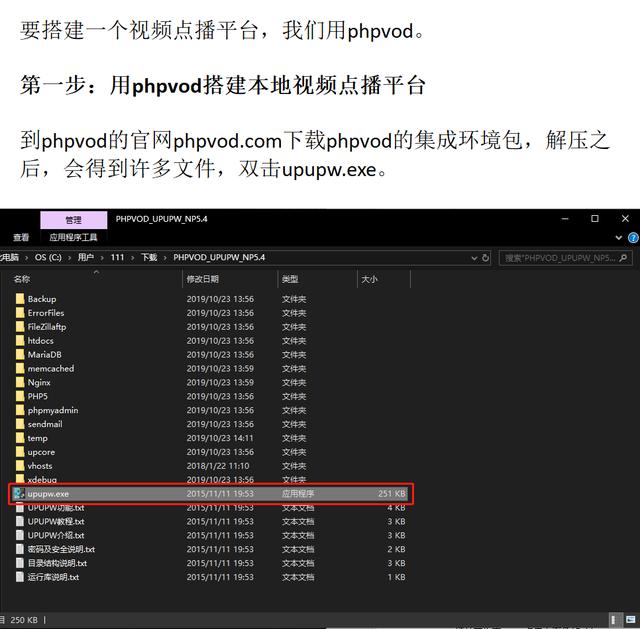This screenshot has width=640, height=629.
Task: Minimize the PHPVOD_UPUPW_NP5.4 window
Action: click(565, 218)
